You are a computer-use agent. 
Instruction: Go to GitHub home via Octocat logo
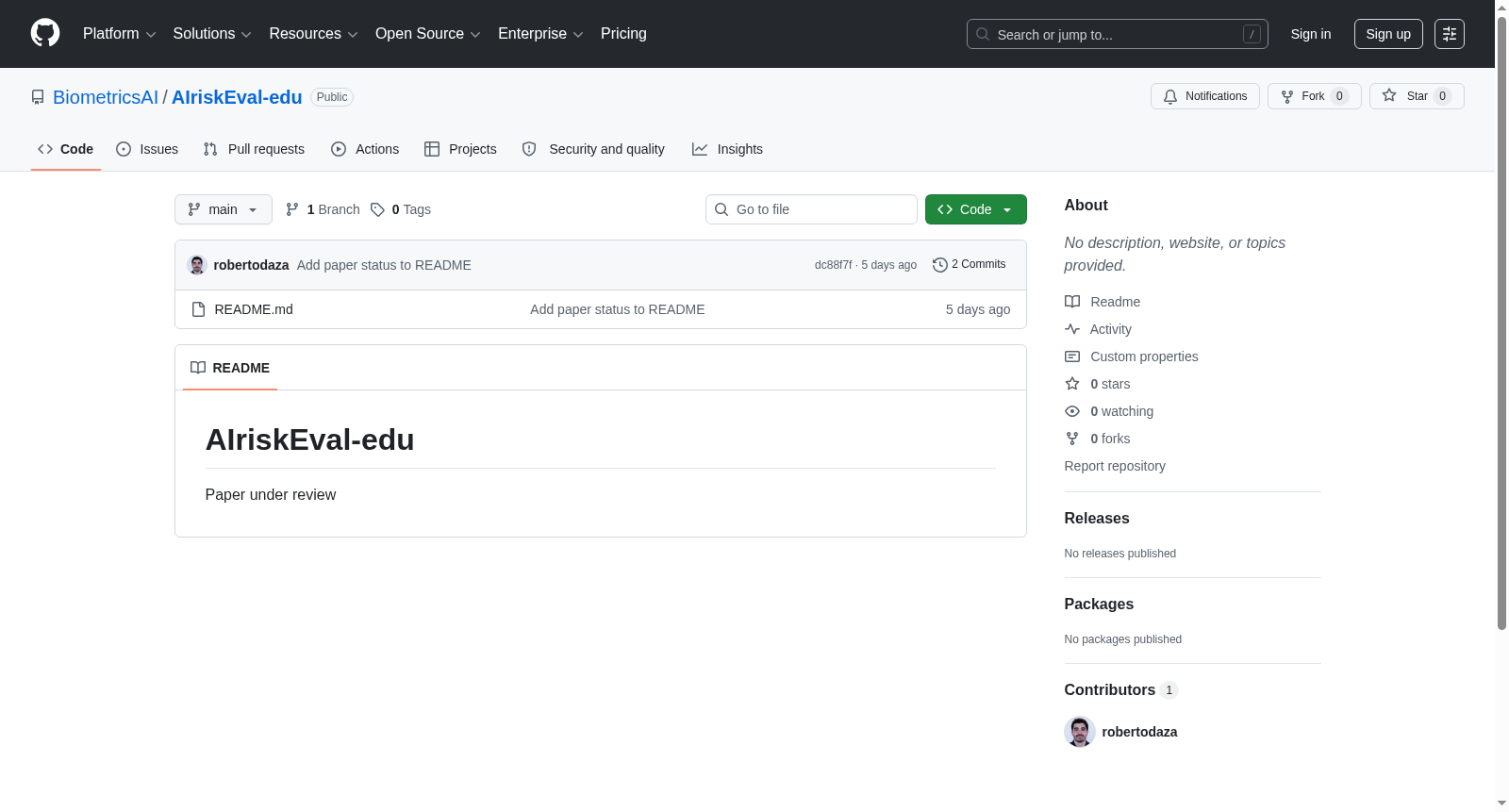point(45,33)
